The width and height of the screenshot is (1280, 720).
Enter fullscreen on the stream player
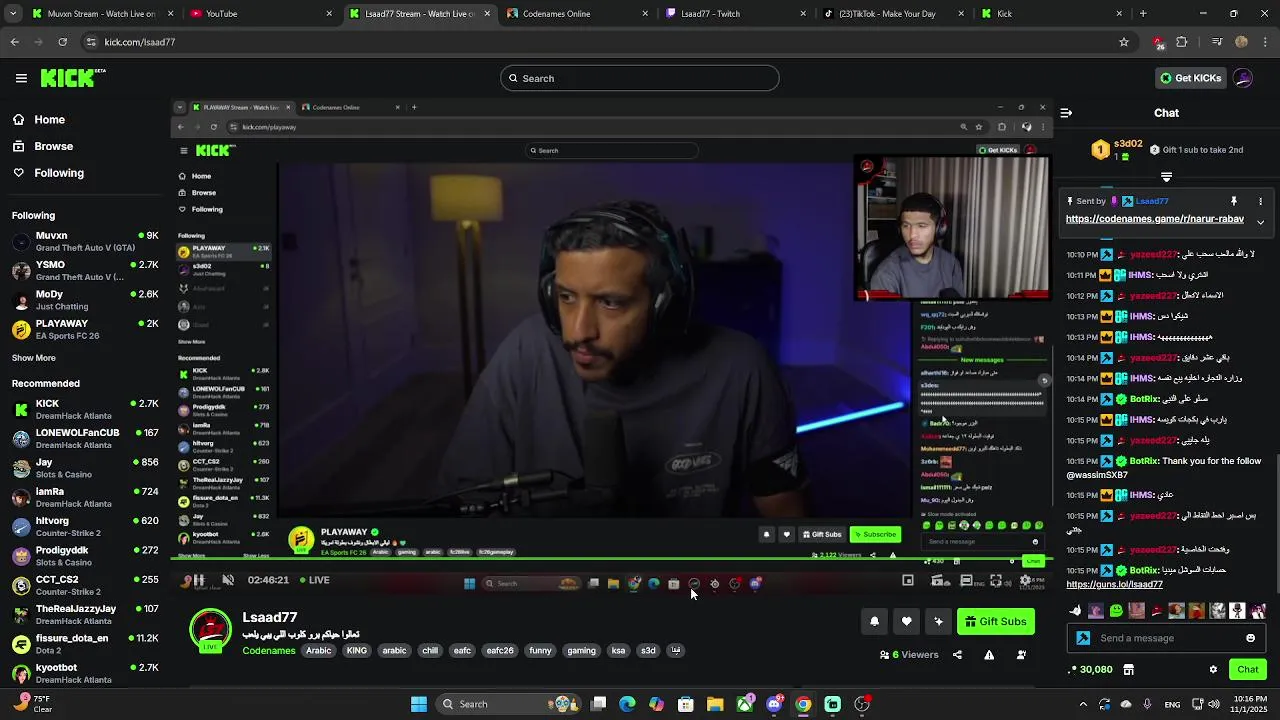996,580
